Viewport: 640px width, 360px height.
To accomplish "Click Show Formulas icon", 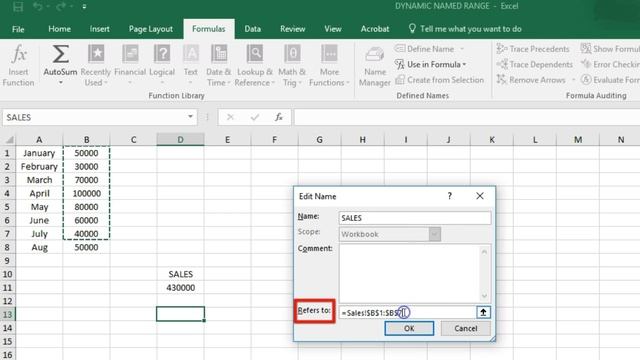I will pos(586,49).
